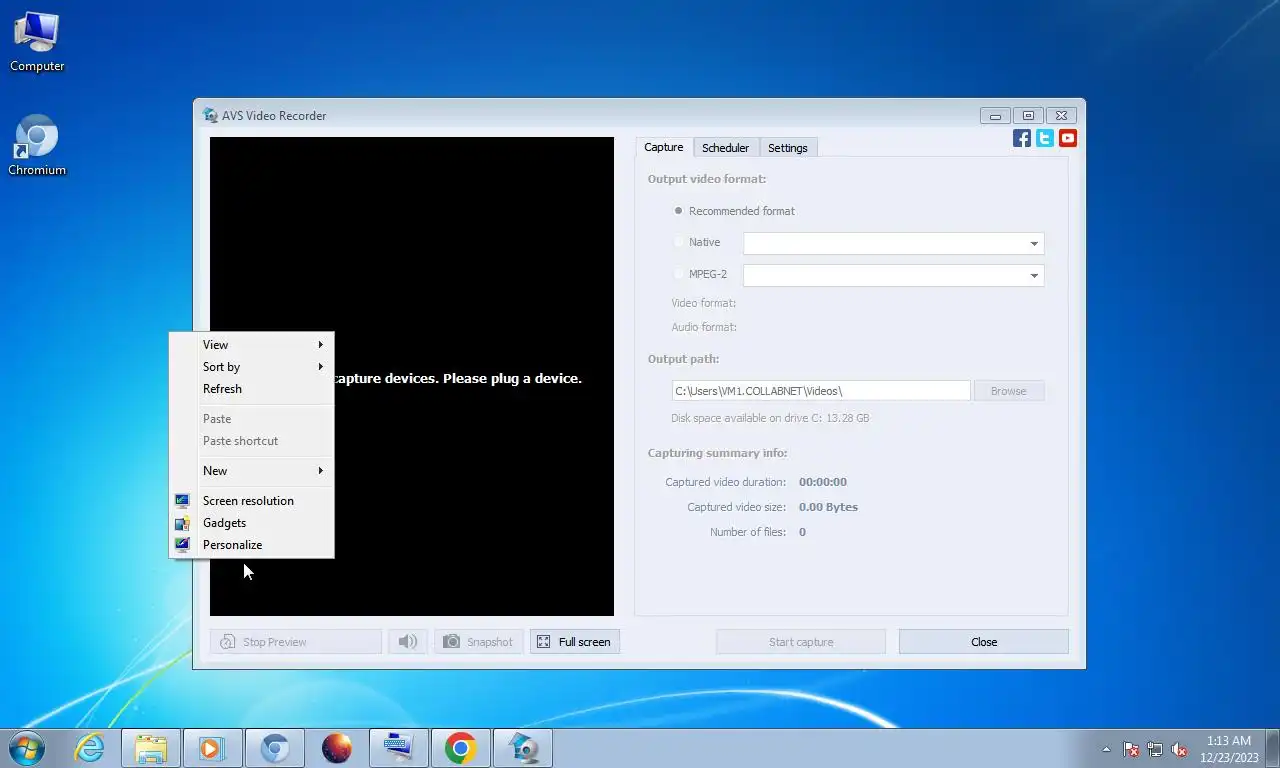Image resolution: width=1280 pixels, height=768 pixels.
Task: Select Recommended format radio button
Action: [679, 211]
